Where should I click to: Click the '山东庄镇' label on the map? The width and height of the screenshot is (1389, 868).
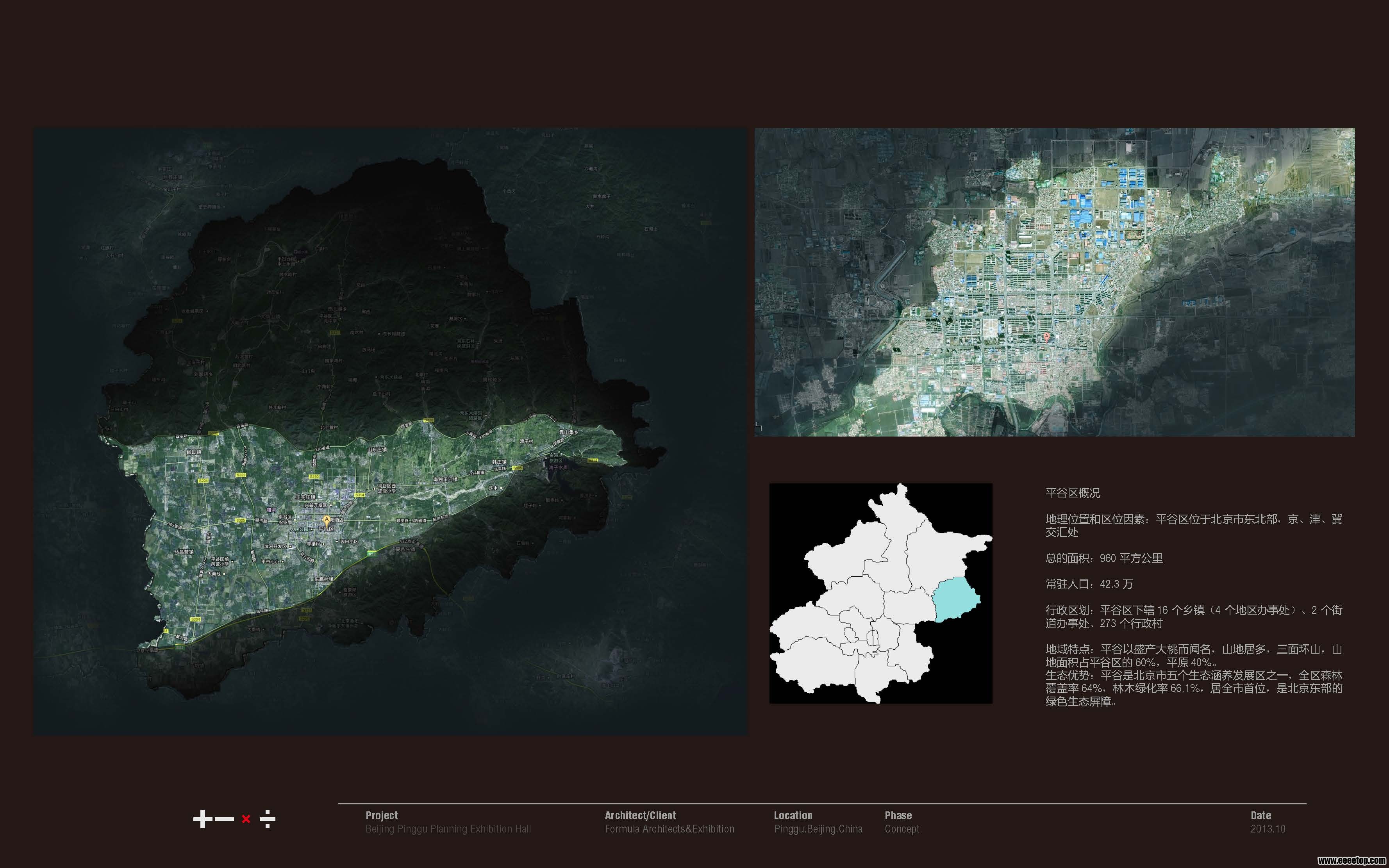[x=377, y=449]
